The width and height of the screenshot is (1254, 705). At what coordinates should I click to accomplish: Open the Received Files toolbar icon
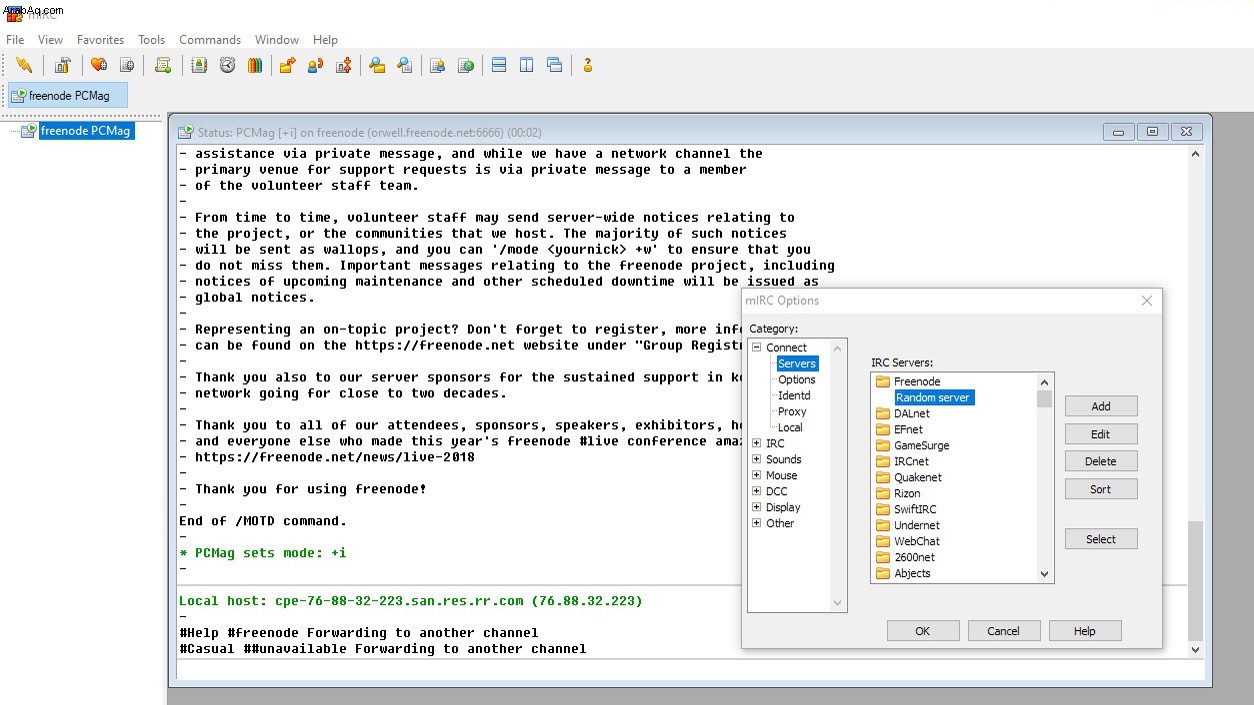pos(377,66)
